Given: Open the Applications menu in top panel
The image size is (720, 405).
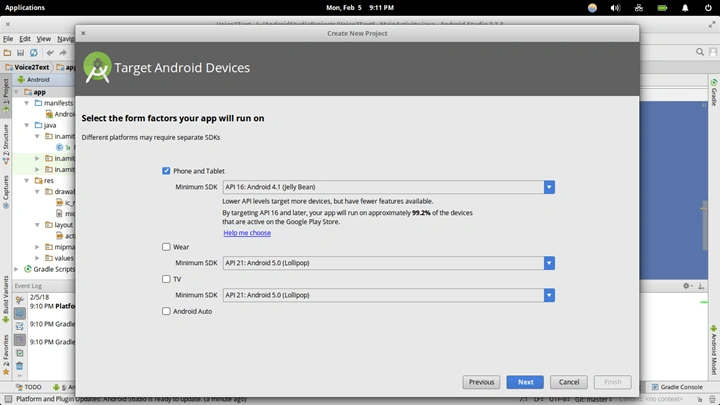Looking at the screenshot, I should pos(25,8).
